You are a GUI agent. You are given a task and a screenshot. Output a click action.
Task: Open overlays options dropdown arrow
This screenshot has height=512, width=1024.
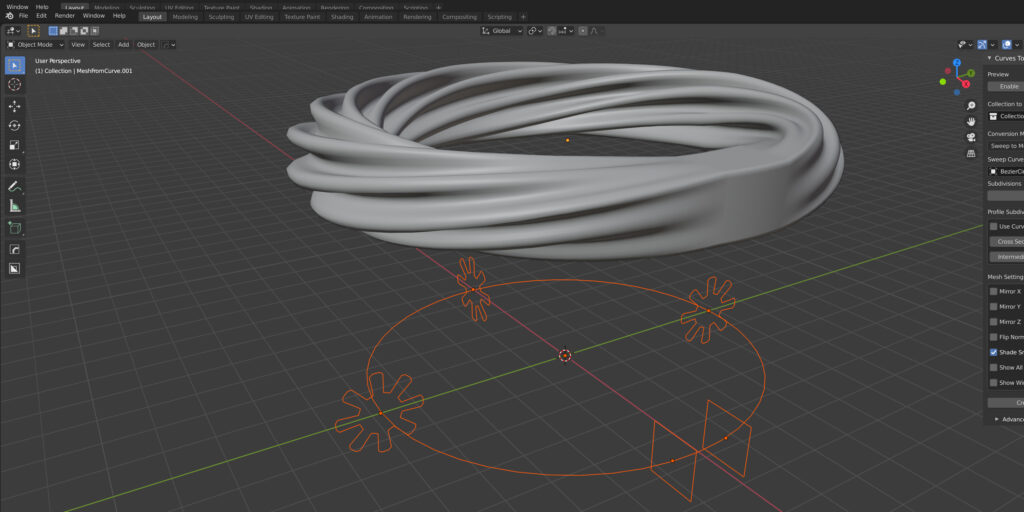[x=1017, y=44]
